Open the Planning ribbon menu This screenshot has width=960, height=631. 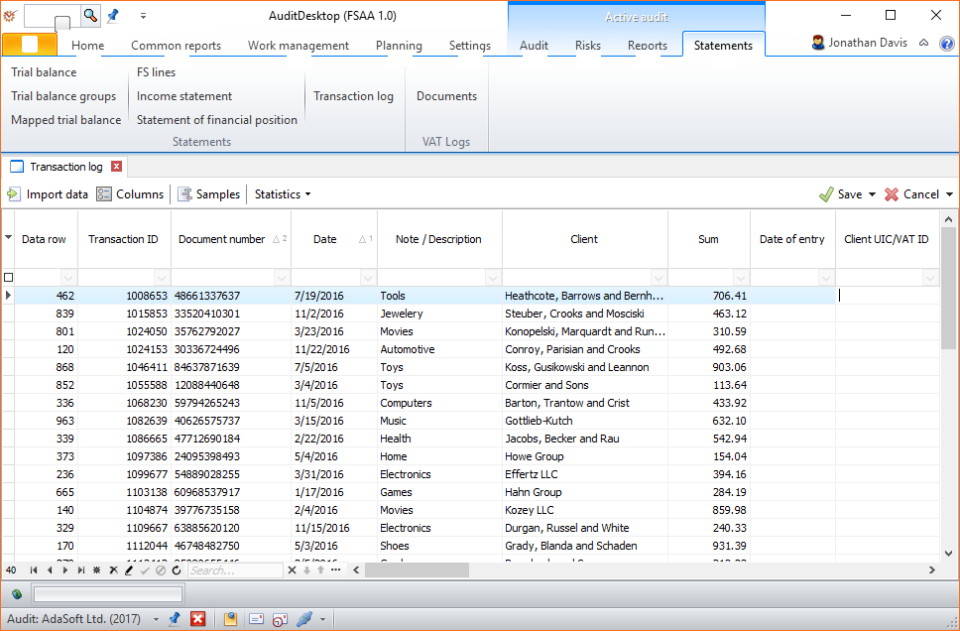point(398,45)
